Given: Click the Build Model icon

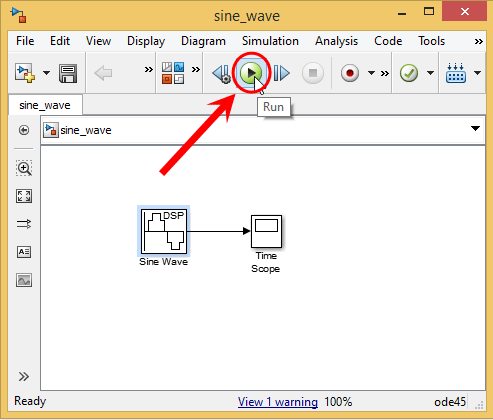Looking at the screenshot, I should [x=456, y=73].
